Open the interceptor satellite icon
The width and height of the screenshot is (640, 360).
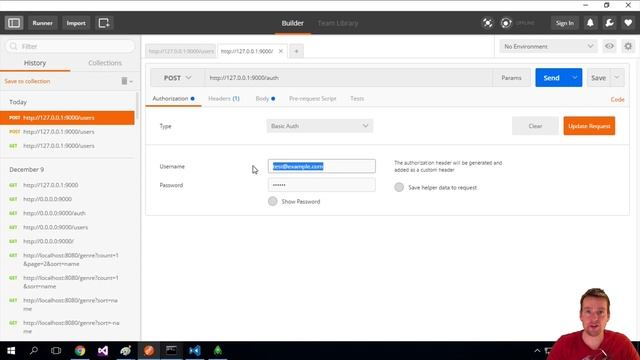[x=487, y=23]
